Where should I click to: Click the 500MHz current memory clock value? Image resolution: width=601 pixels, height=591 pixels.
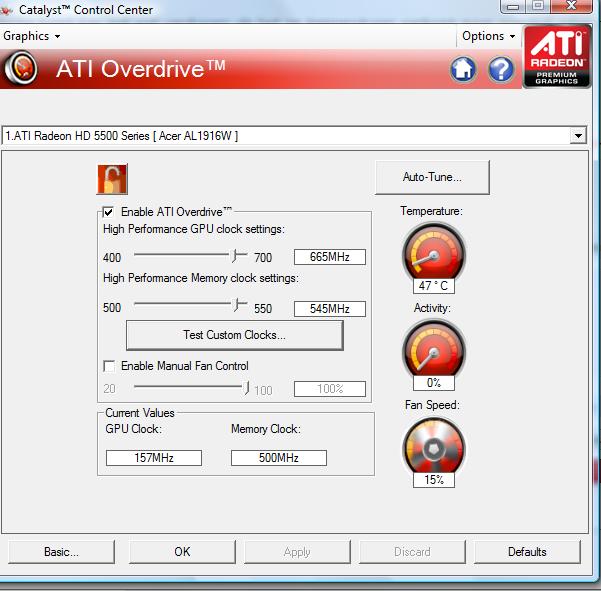(x=279, y=458)
